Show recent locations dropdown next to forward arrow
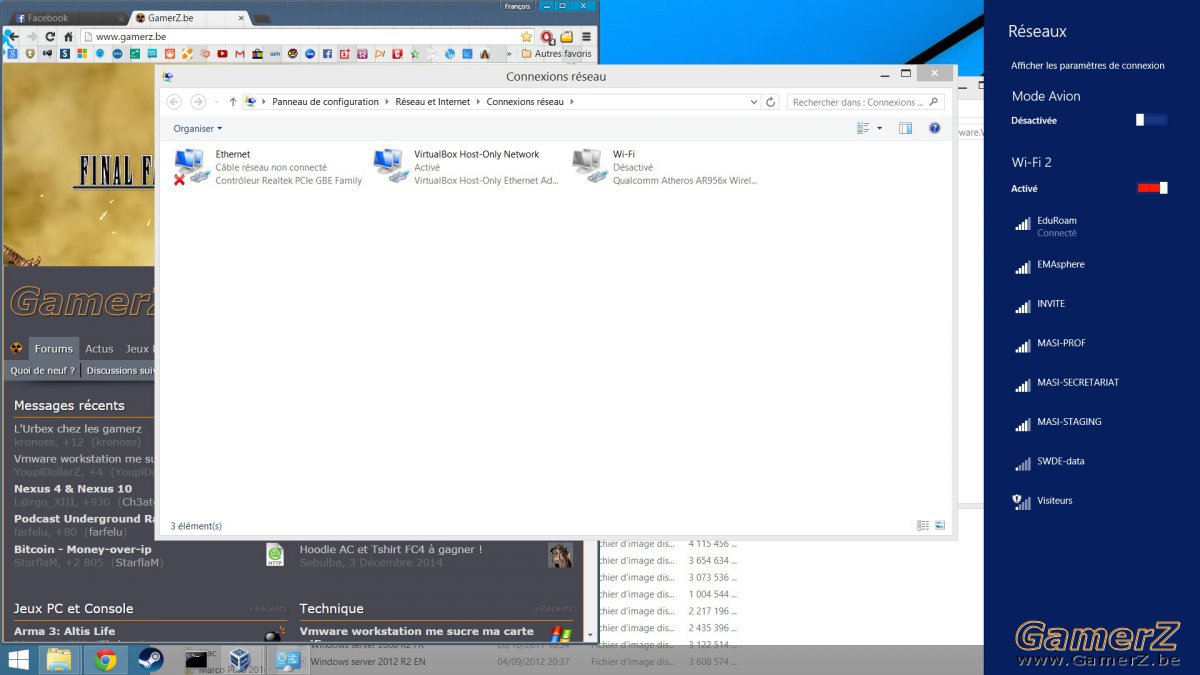 click(x=216, y=102)
